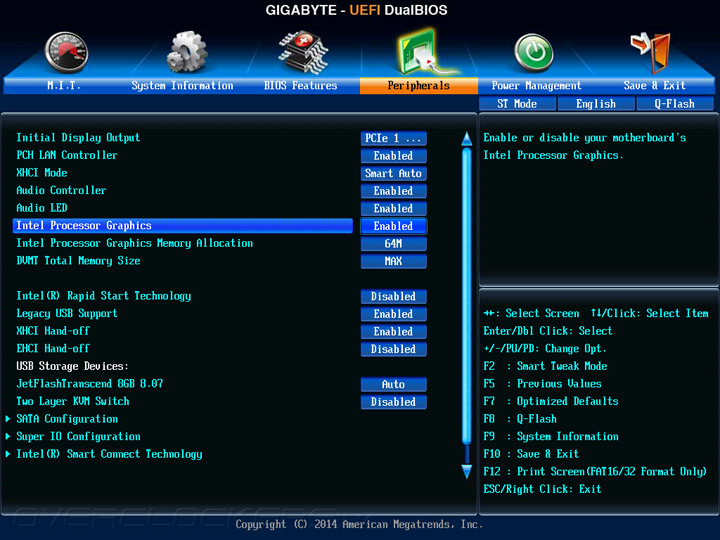The width and height of the screenshot is (720, 540).
Task: Open Initial Display Output PCIe 1 dropdown
Action: click(x=394, y=138)
